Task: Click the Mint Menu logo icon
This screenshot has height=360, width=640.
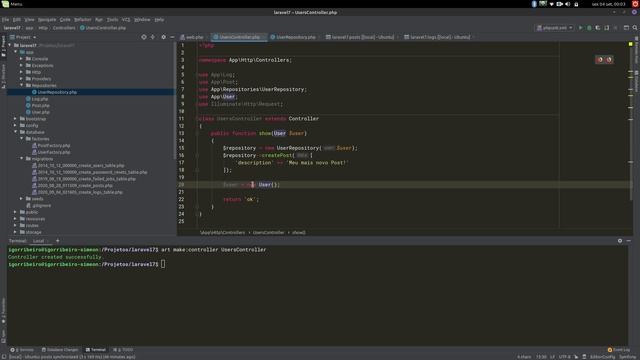Action: [x=5, y=4]
